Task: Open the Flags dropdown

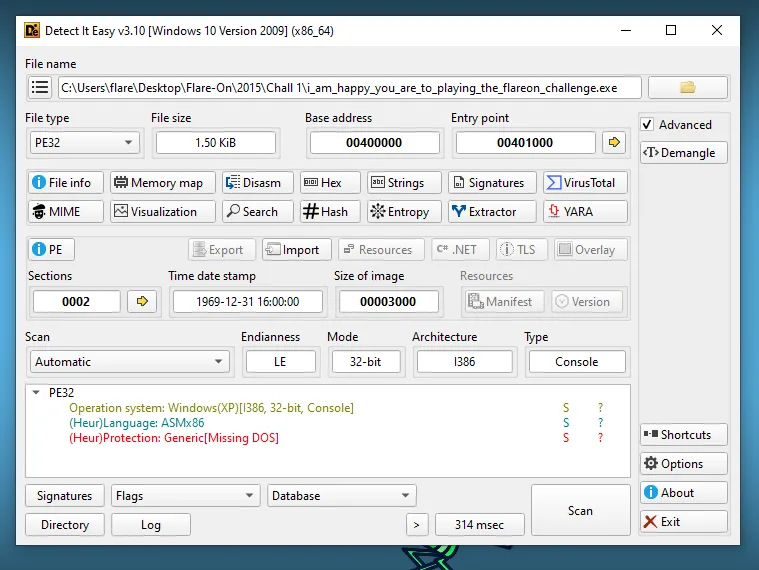Action: pyautogui.click(x=185, y=496)
